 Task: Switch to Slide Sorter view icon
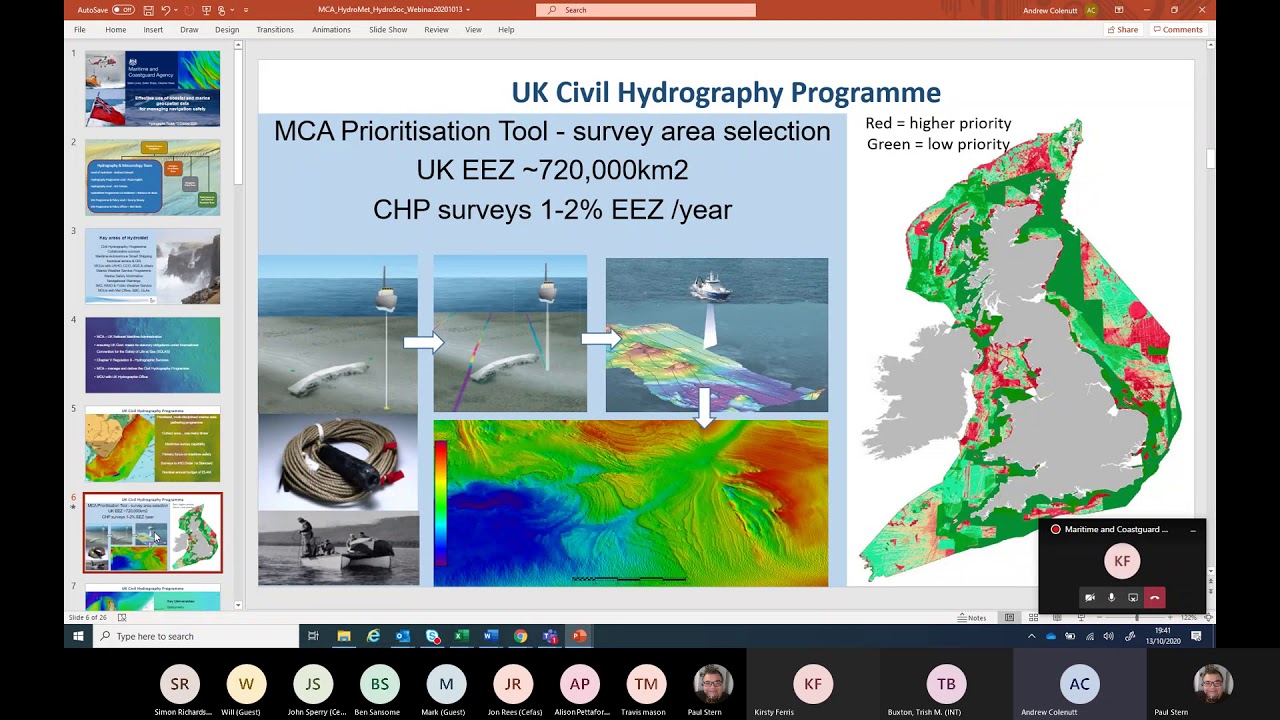(x=1033, y=618)
